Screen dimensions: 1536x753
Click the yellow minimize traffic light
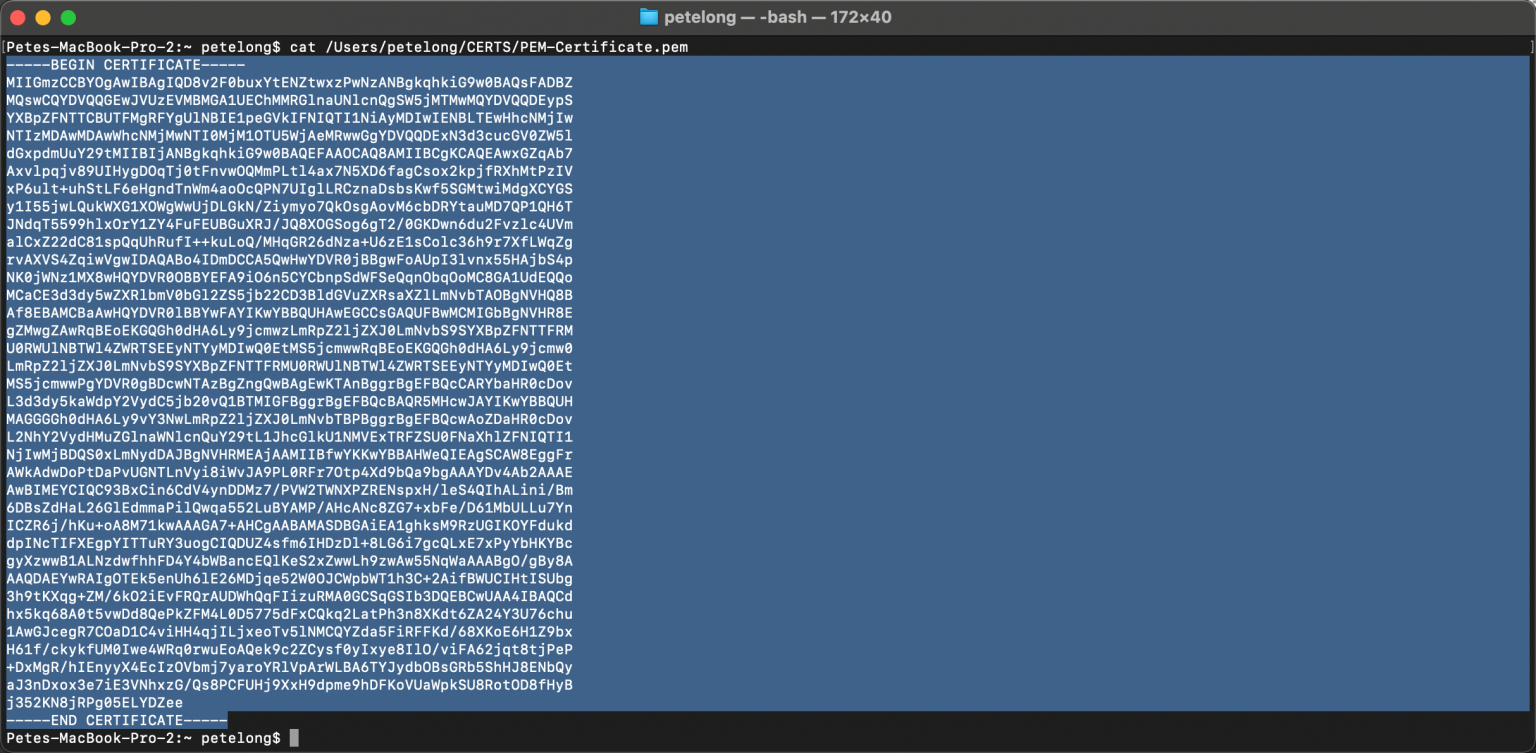(x=41, y=16)
